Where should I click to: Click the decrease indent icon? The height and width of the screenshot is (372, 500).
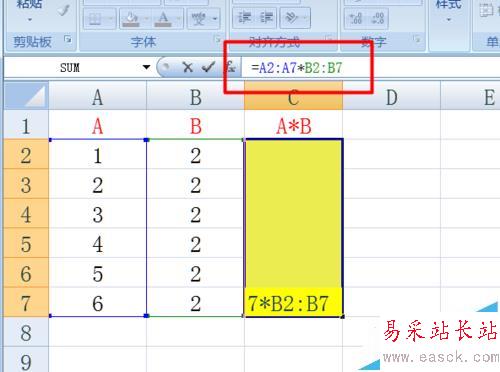pyautogui.click(x=244, y=18)
